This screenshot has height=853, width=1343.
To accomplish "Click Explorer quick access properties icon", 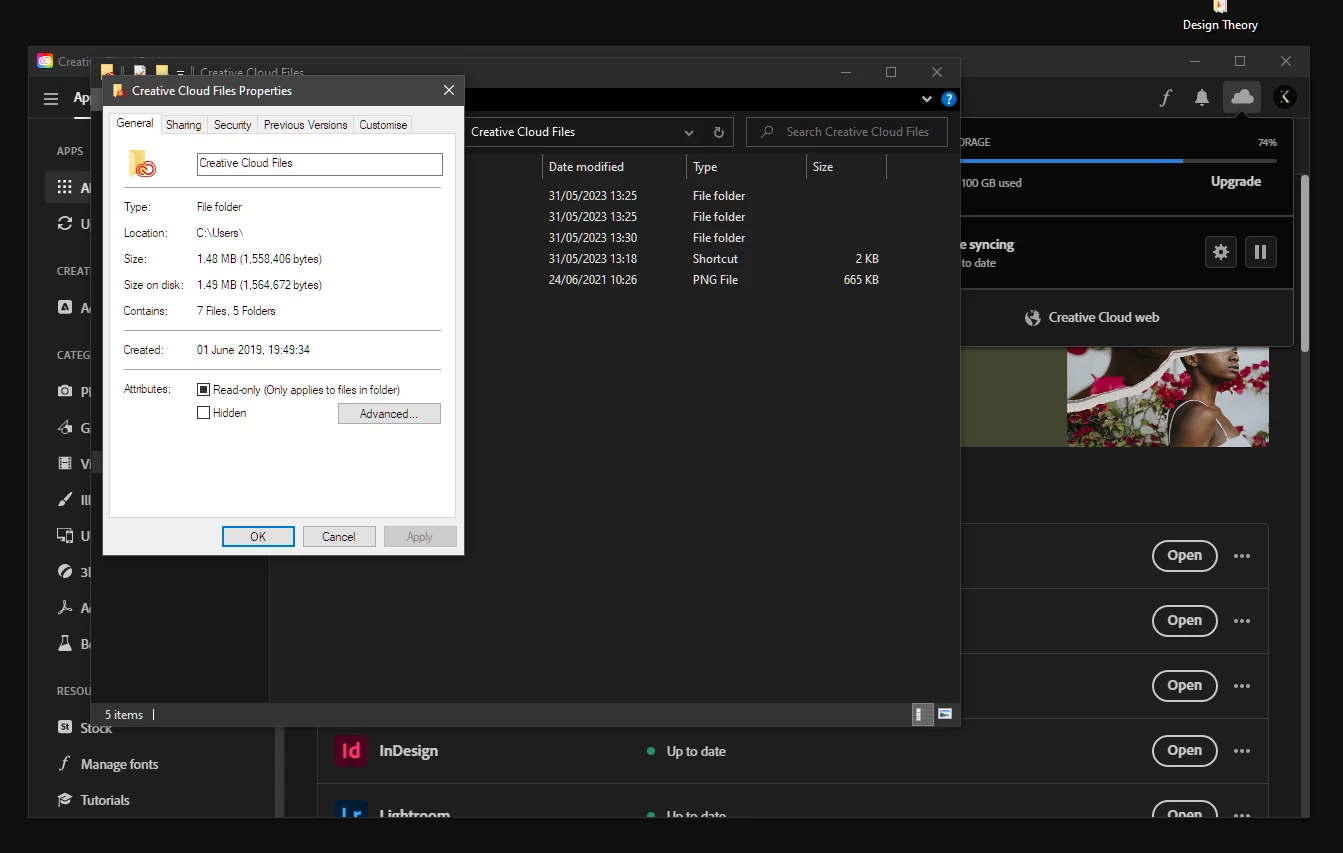I will (140, 72).
